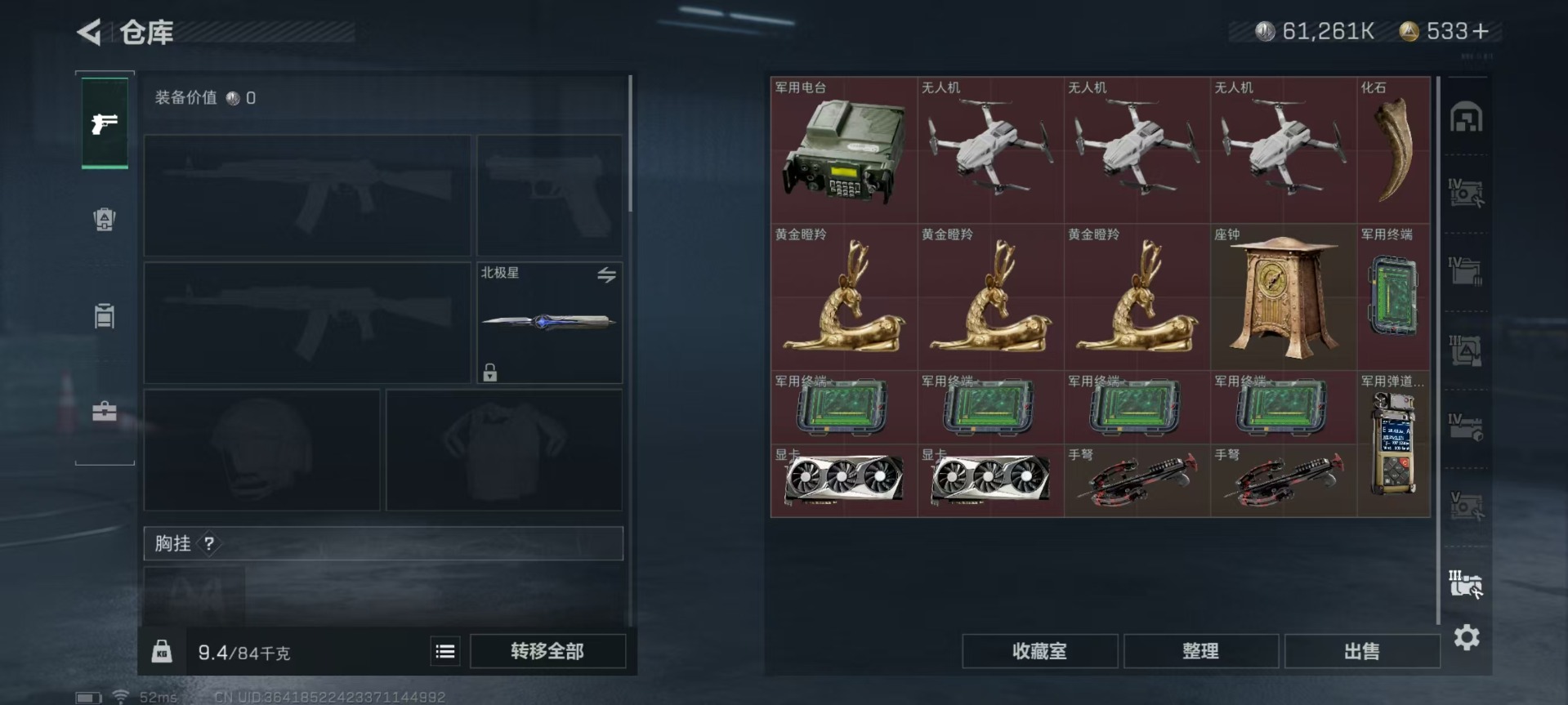Screen dimensions: 1568x705
Task: Open warehouse settings gear icon
Action: [x=1467, y=637]
